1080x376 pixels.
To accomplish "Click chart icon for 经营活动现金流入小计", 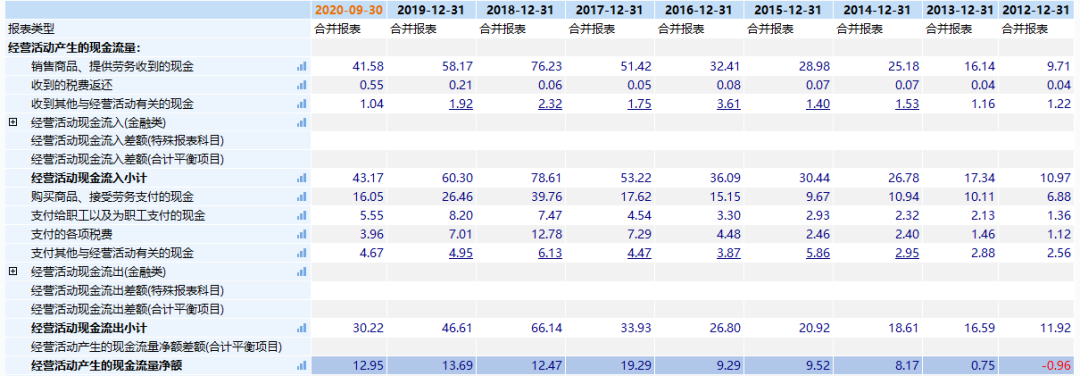I will 301,178.
